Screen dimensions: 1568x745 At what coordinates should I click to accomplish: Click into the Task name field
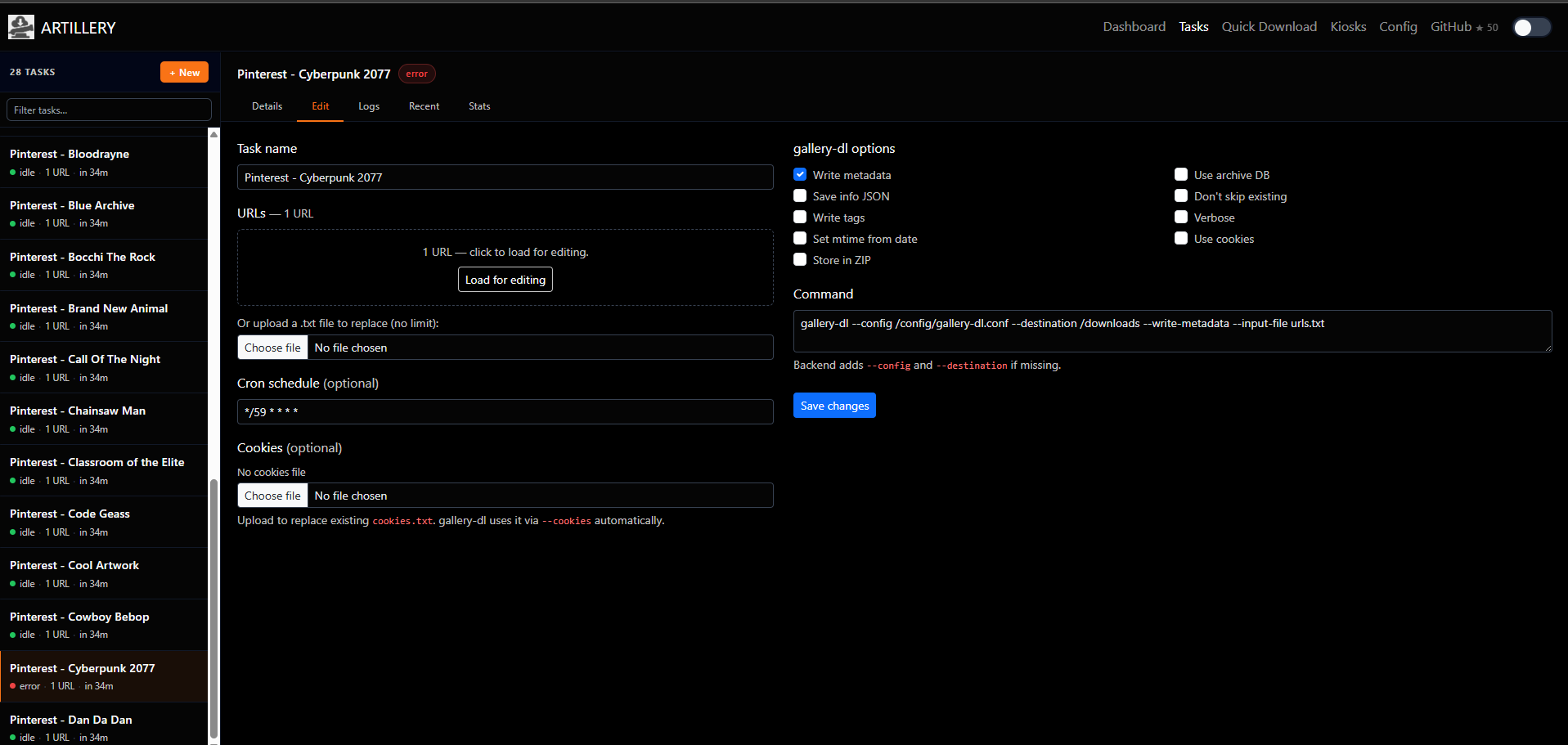click(505, 177)
